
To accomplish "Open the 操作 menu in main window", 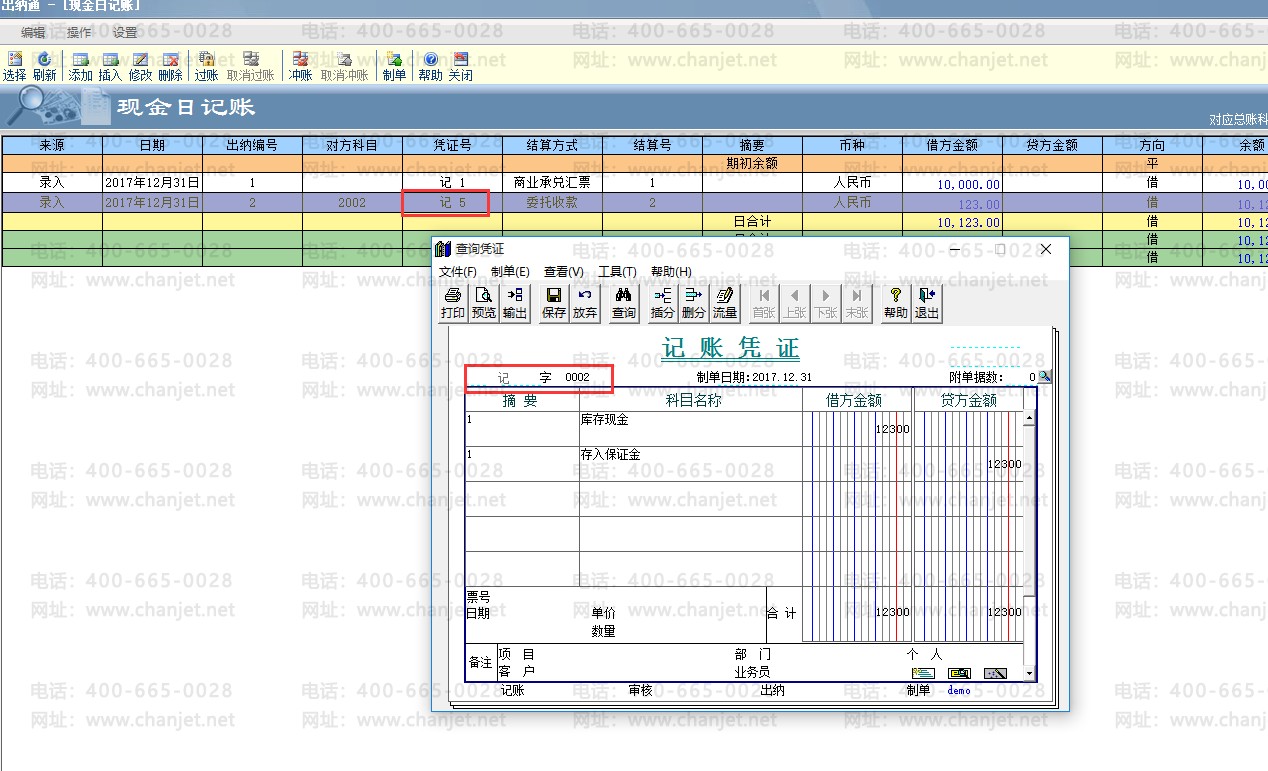I will point(79,32).
